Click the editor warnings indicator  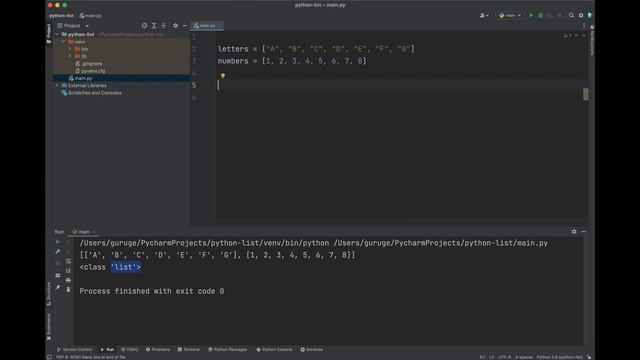[567, 36]
